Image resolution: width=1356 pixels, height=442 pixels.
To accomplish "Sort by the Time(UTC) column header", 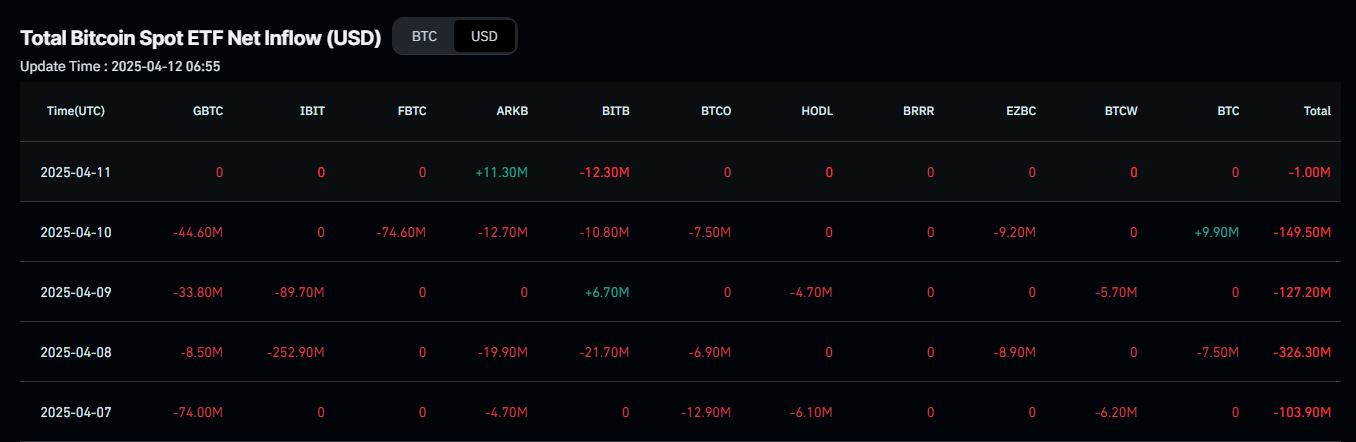I will [x=76, y=111].
